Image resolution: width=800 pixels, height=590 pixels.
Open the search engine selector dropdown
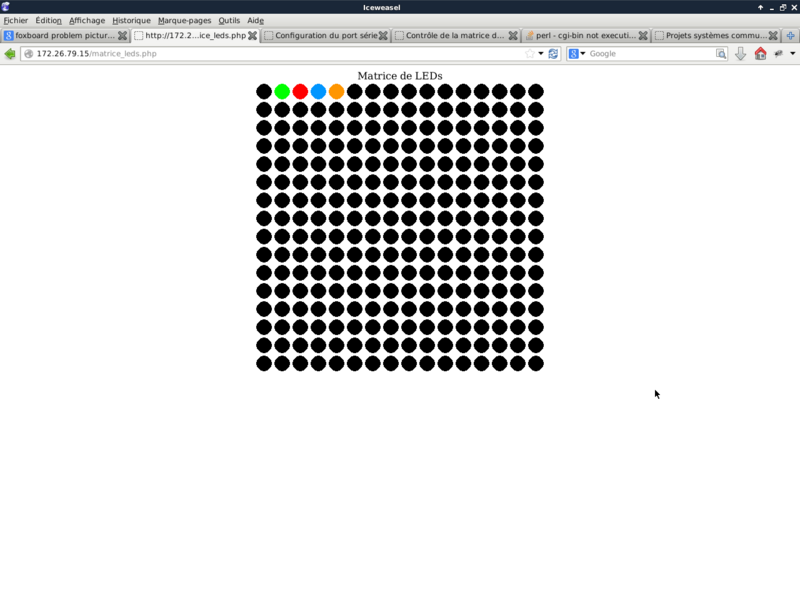578,54
